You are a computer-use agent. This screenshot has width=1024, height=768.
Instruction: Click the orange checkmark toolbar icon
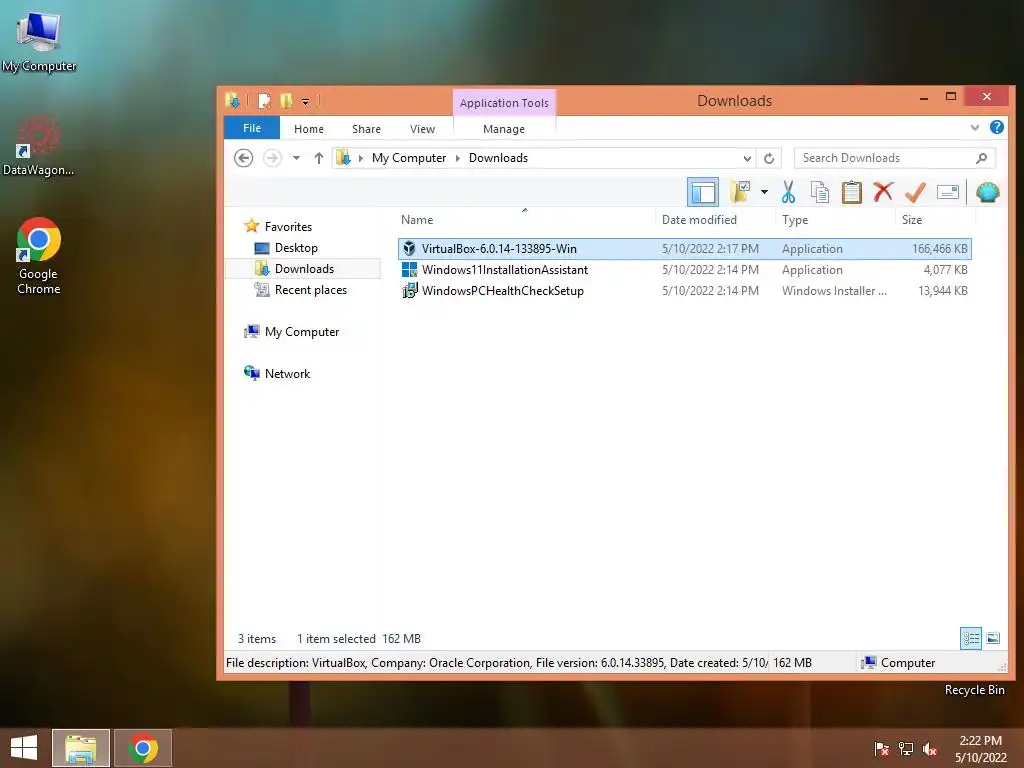915,192
